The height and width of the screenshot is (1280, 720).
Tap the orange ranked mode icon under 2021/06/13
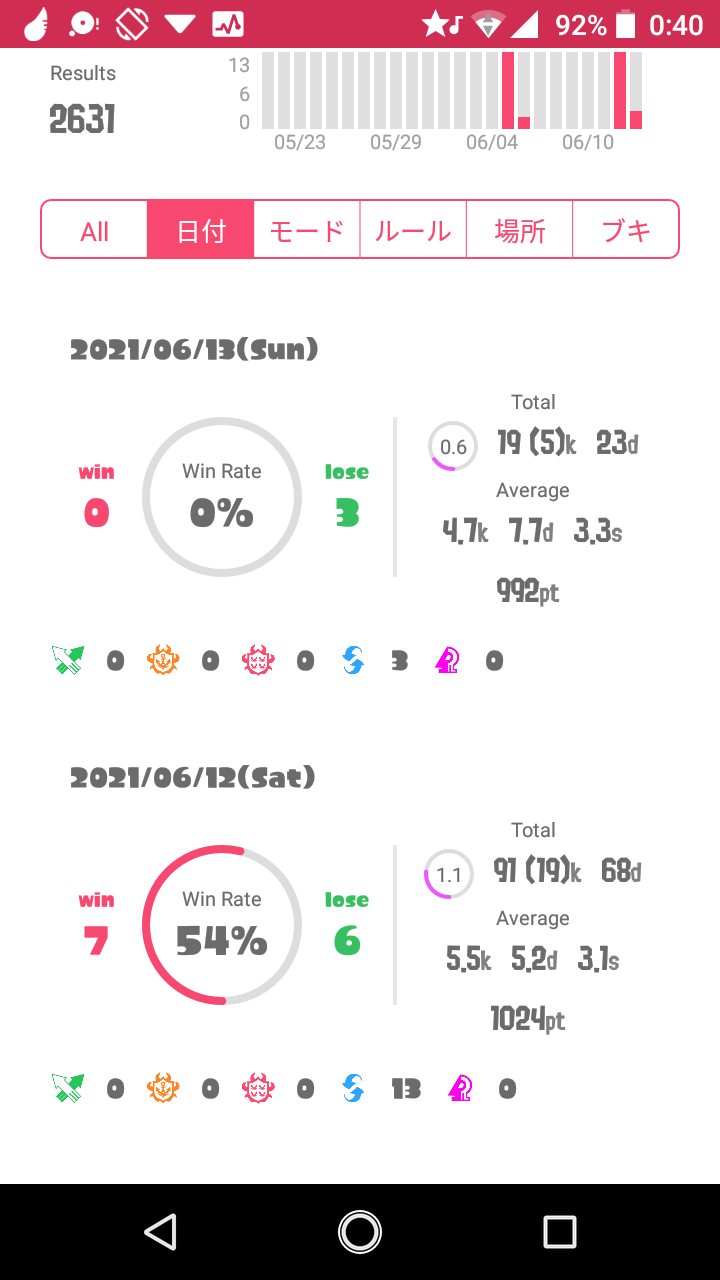coord(163,660)
